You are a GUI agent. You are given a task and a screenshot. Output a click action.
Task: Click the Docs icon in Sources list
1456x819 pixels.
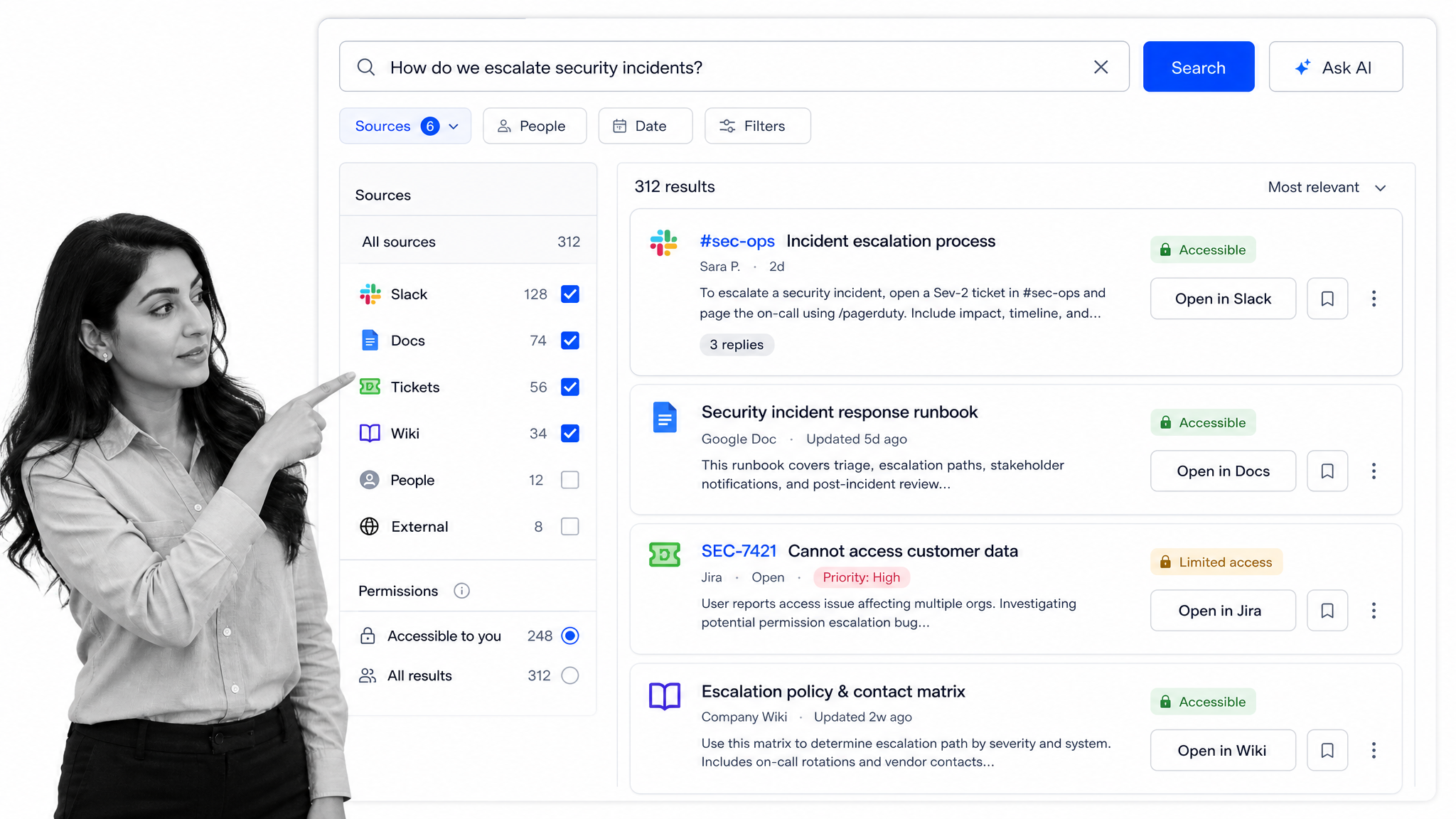tap(370, 341)
